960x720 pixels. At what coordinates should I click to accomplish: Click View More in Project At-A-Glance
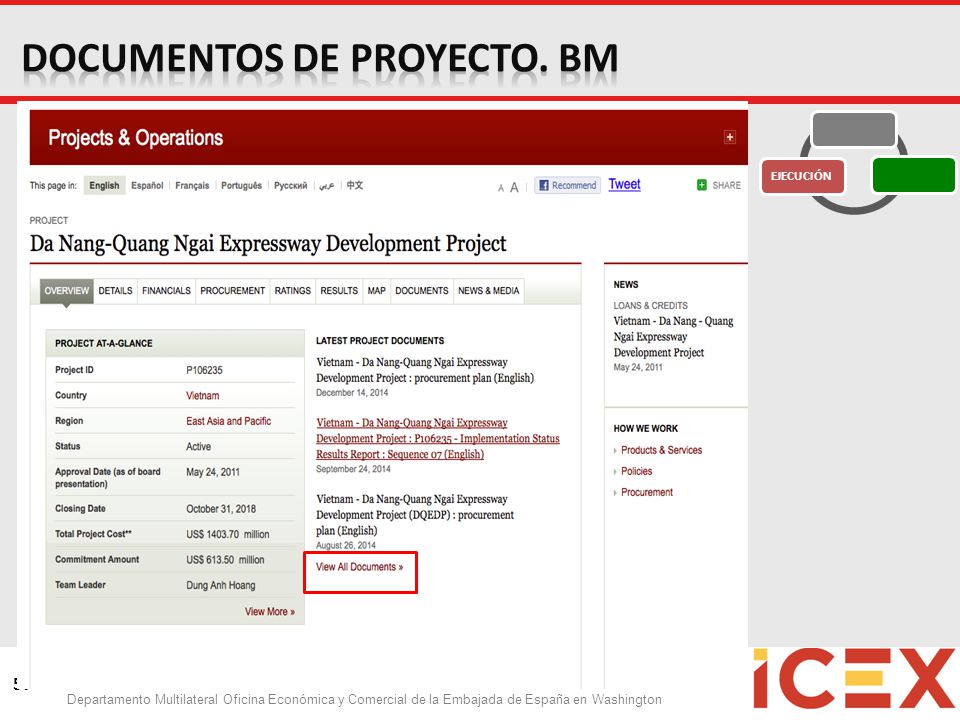coord(270,612)
